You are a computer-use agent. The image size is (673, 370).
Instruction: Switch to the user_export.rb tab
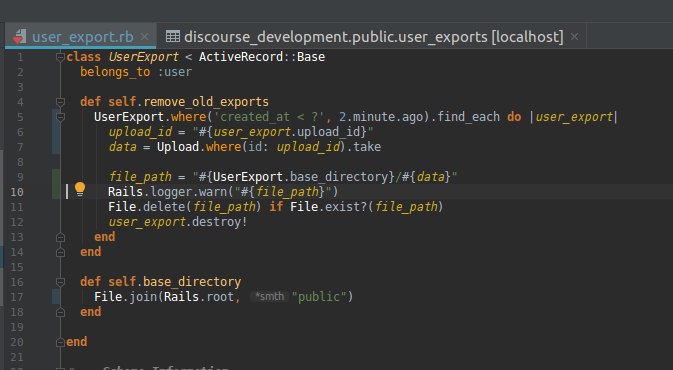coord(83,37)
